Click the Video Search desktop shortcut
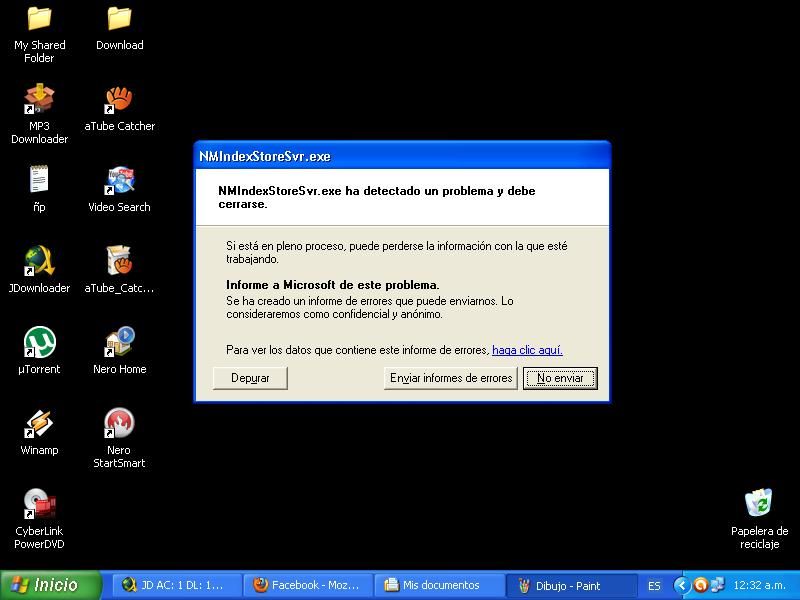800x600 pixels. (x=119, y=189)
